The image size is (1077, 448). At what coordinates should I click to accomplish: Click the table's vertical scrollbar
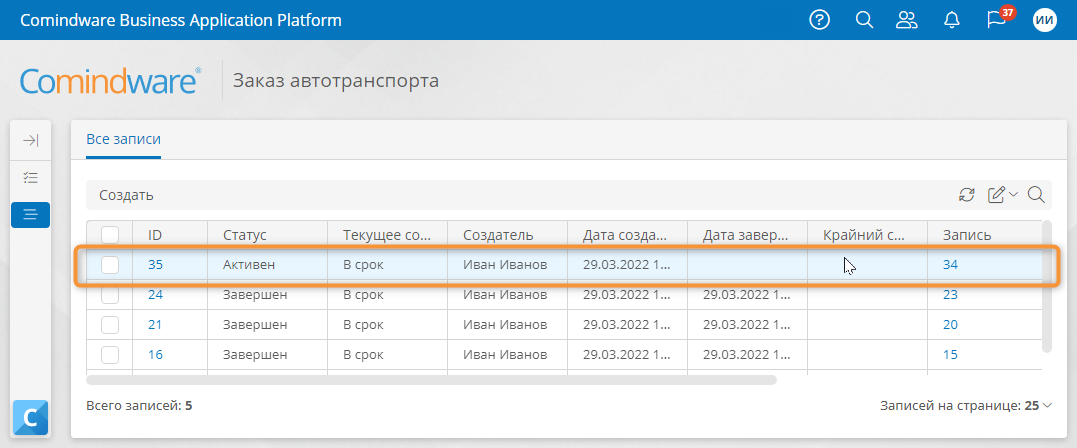tap(1047, 287)
